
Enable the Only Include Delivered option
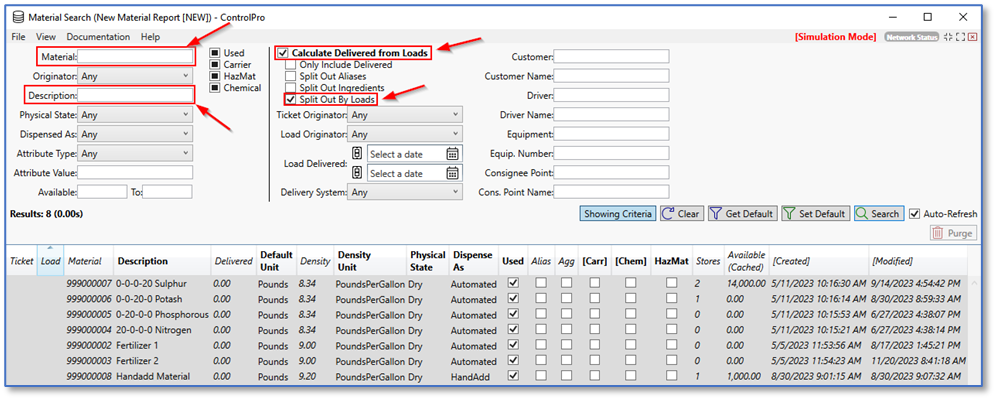(290, 65)
